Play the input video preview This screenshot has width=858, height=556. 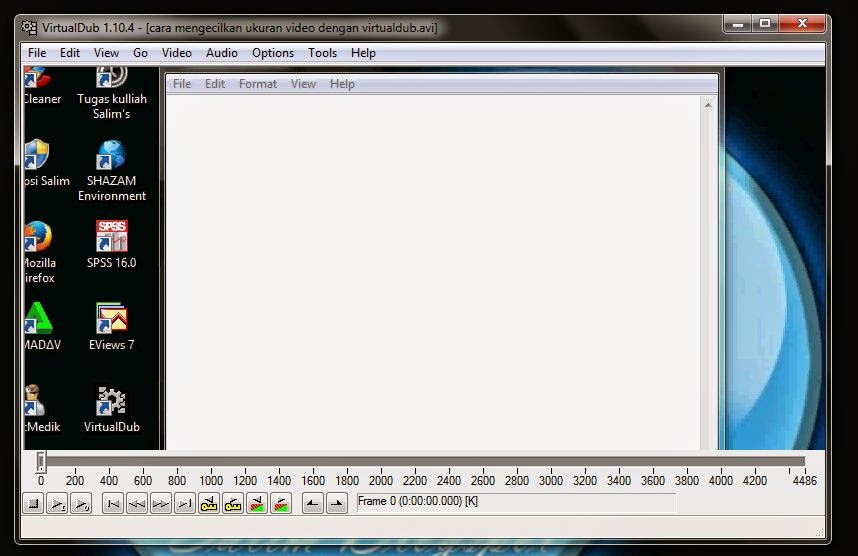click(57, 503)
